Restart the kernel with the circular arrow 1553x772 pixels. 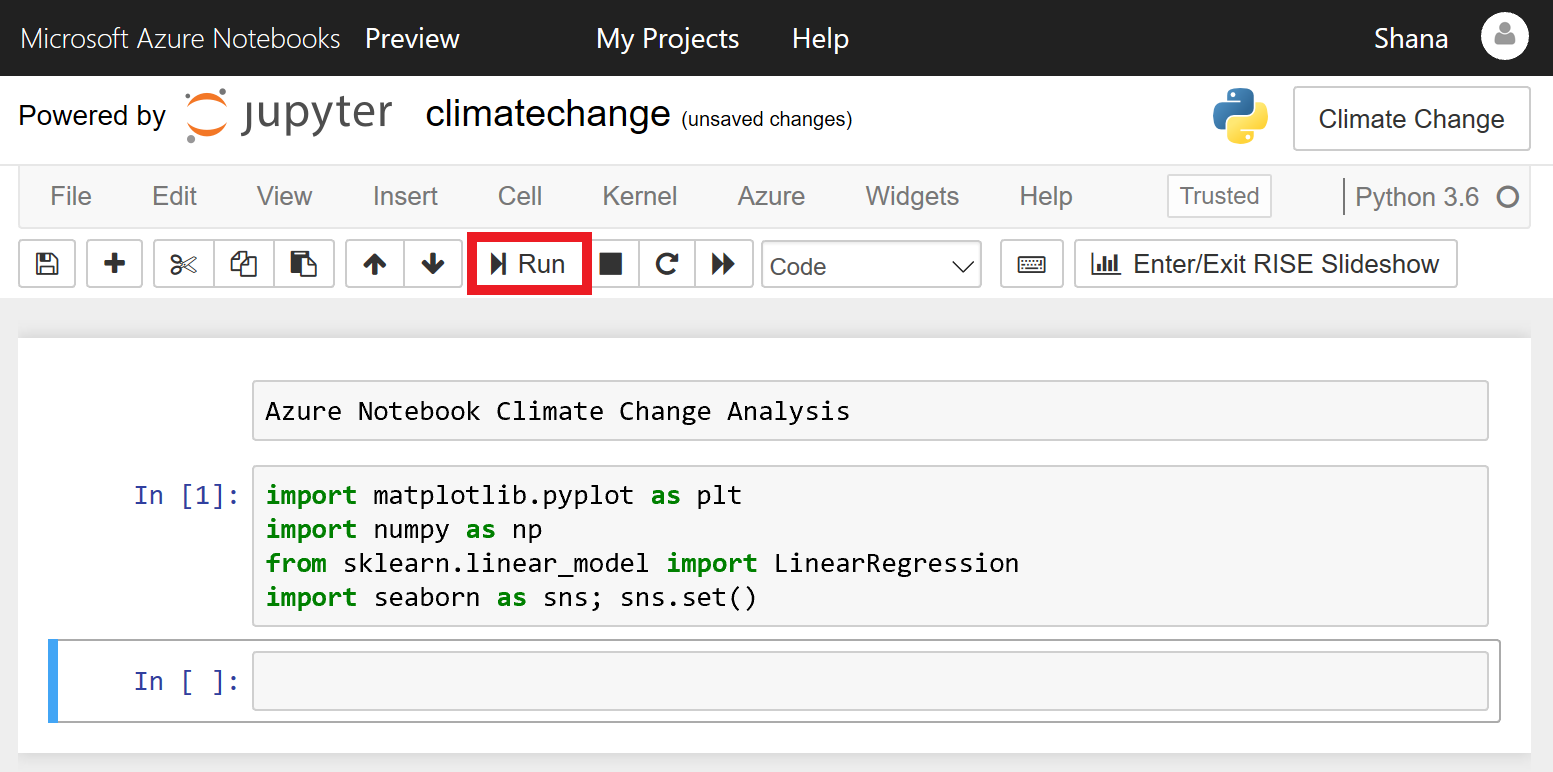[667, 264]
